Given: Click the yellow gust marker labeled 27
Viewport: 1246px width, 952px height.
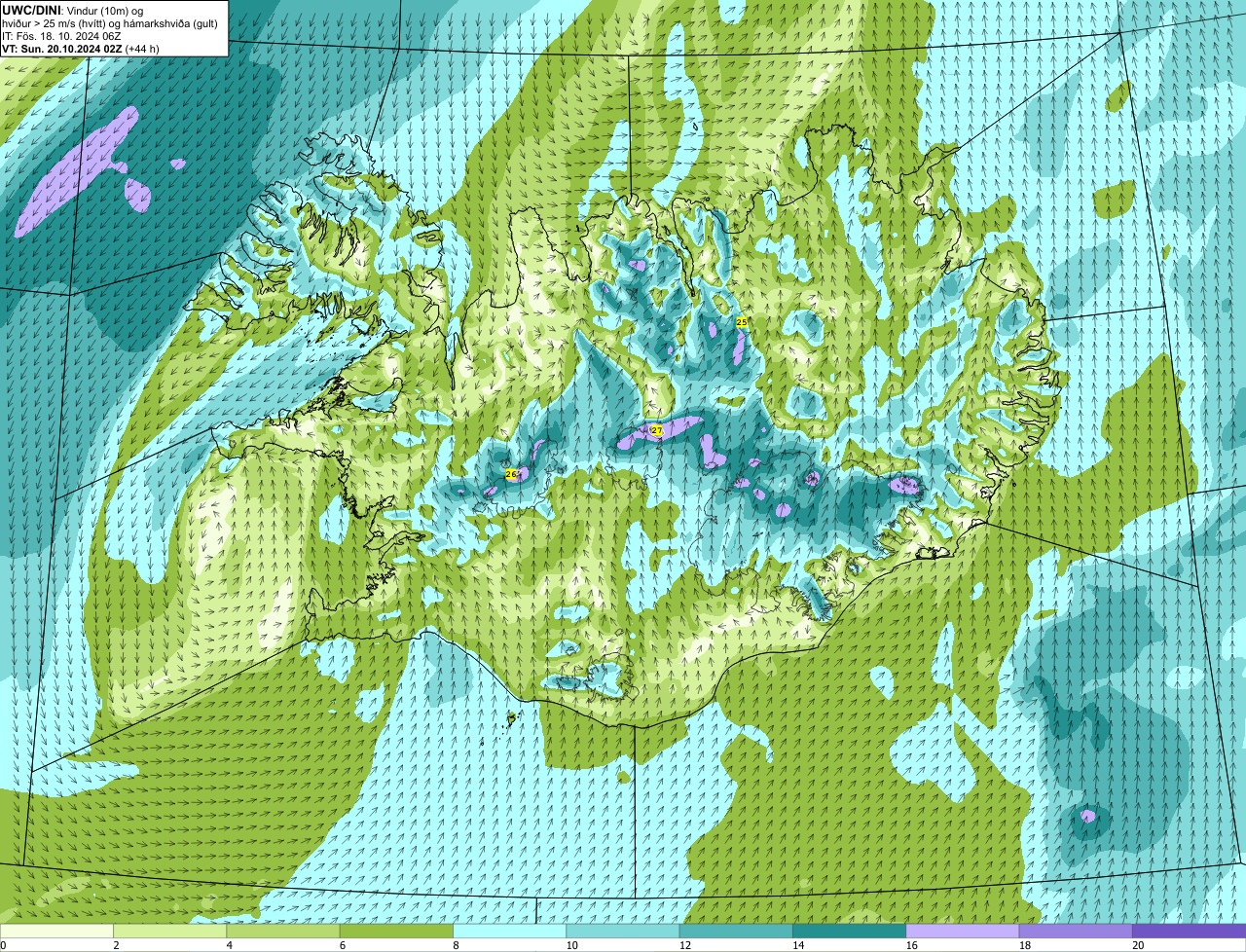Looking at the screenshot, I should tap(656, 429).
